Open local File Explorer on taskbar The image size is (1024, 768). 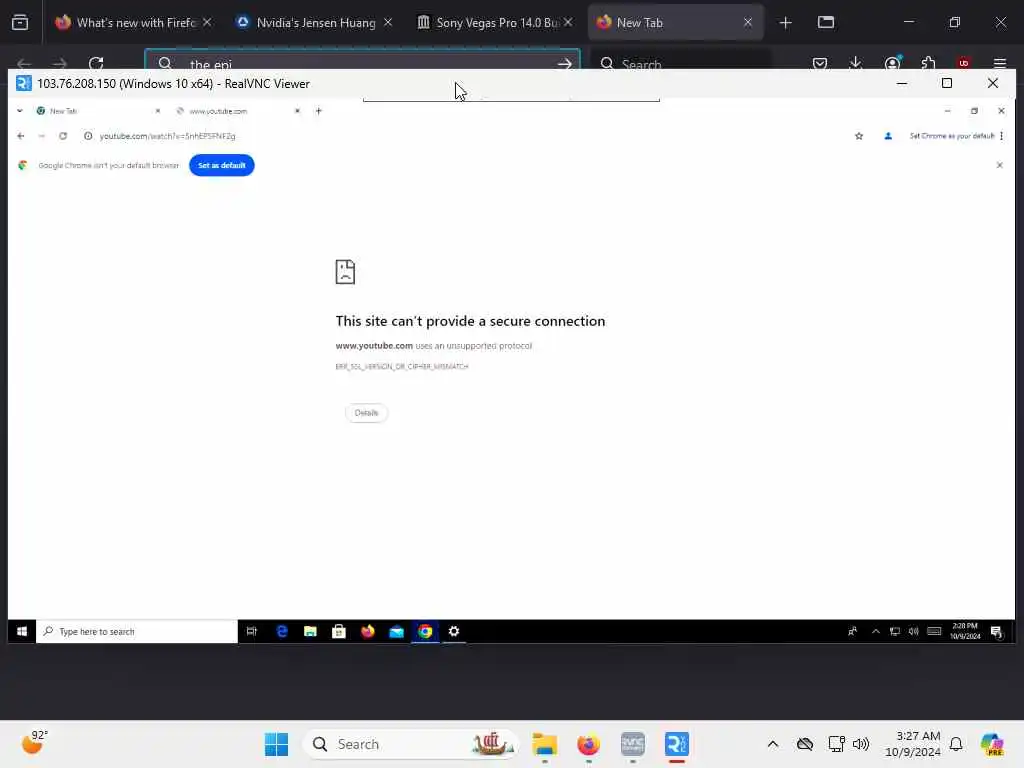(544, 744)
